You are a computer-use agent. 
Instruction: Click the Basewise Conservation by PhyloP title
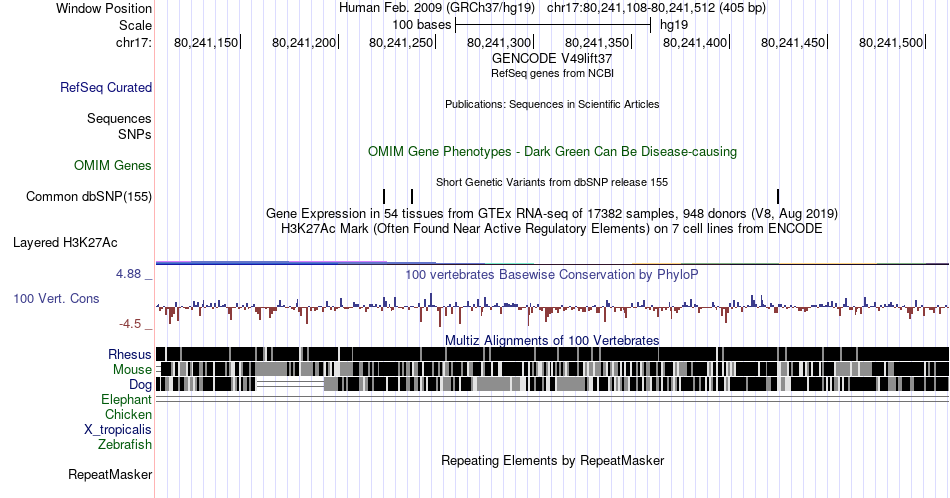[x=552, y=274]
